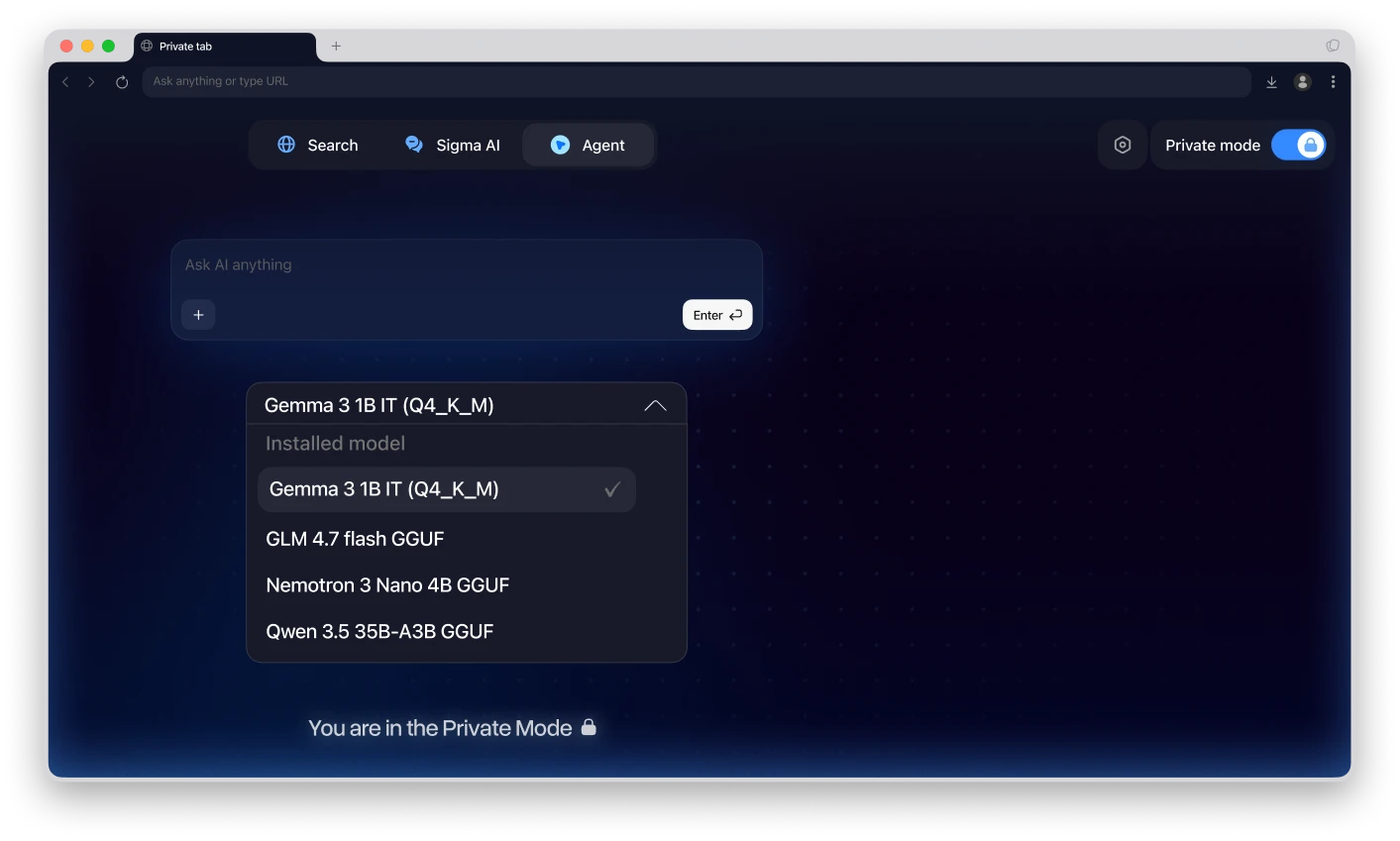Go back with the browser back arrow

pyautogui.click(x=65, y=82)
